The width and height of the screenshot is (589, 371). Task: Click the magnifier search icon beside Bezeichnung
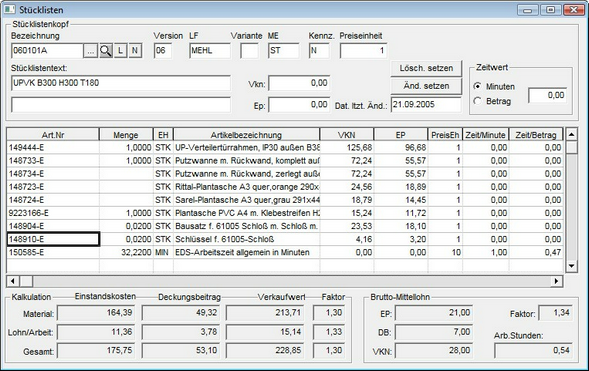(x=106, y=51)
